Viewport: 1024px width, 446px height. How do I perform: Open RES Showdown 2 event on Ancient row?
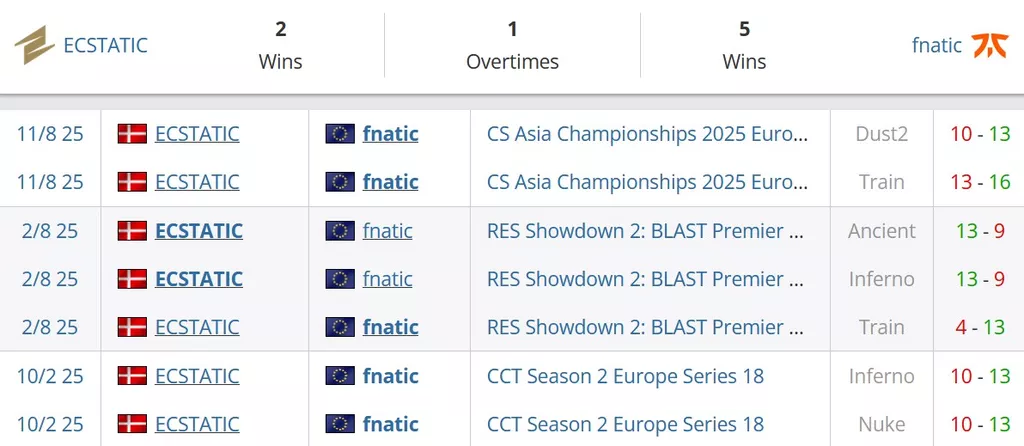[645, 231]
